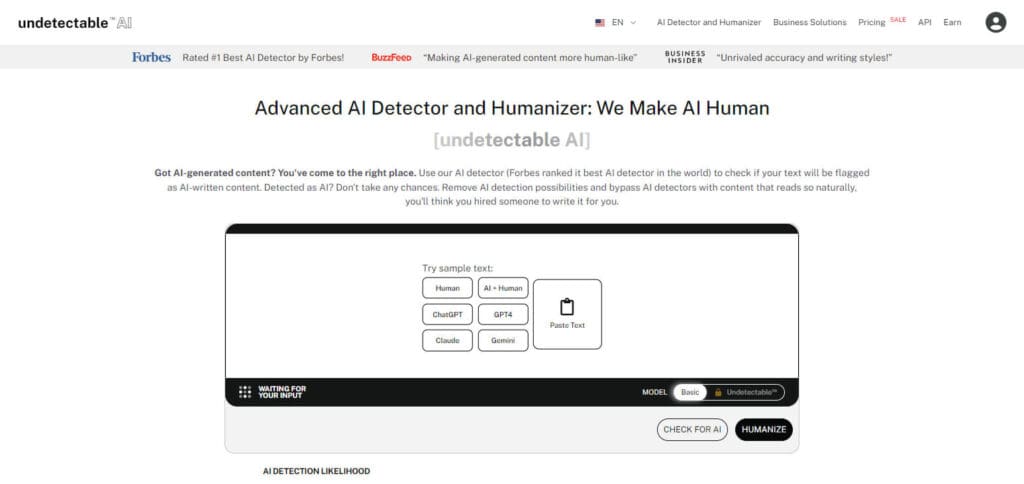Screen dimensions: 1024x484
Task: Click the Forbes logo in banner
Action: tap(151, 57)
